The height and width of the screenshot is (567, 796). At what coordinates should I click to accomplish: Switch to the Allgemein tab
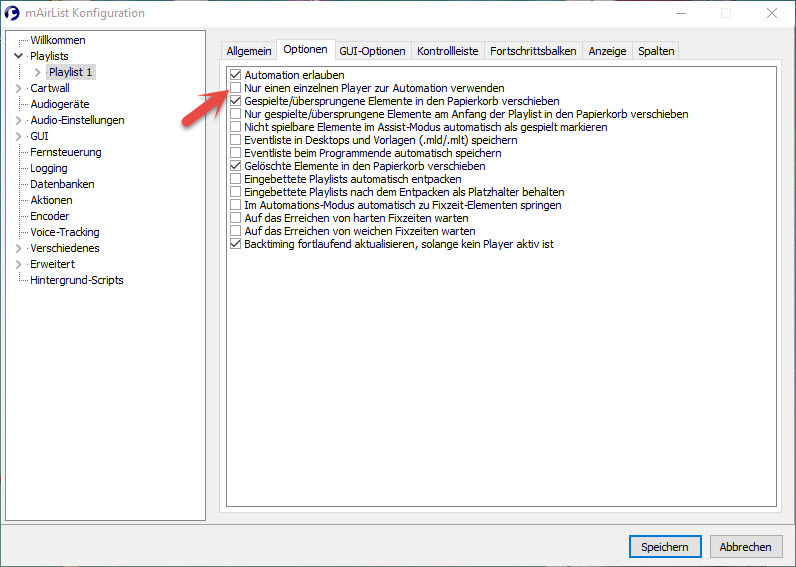coord(248,51)
